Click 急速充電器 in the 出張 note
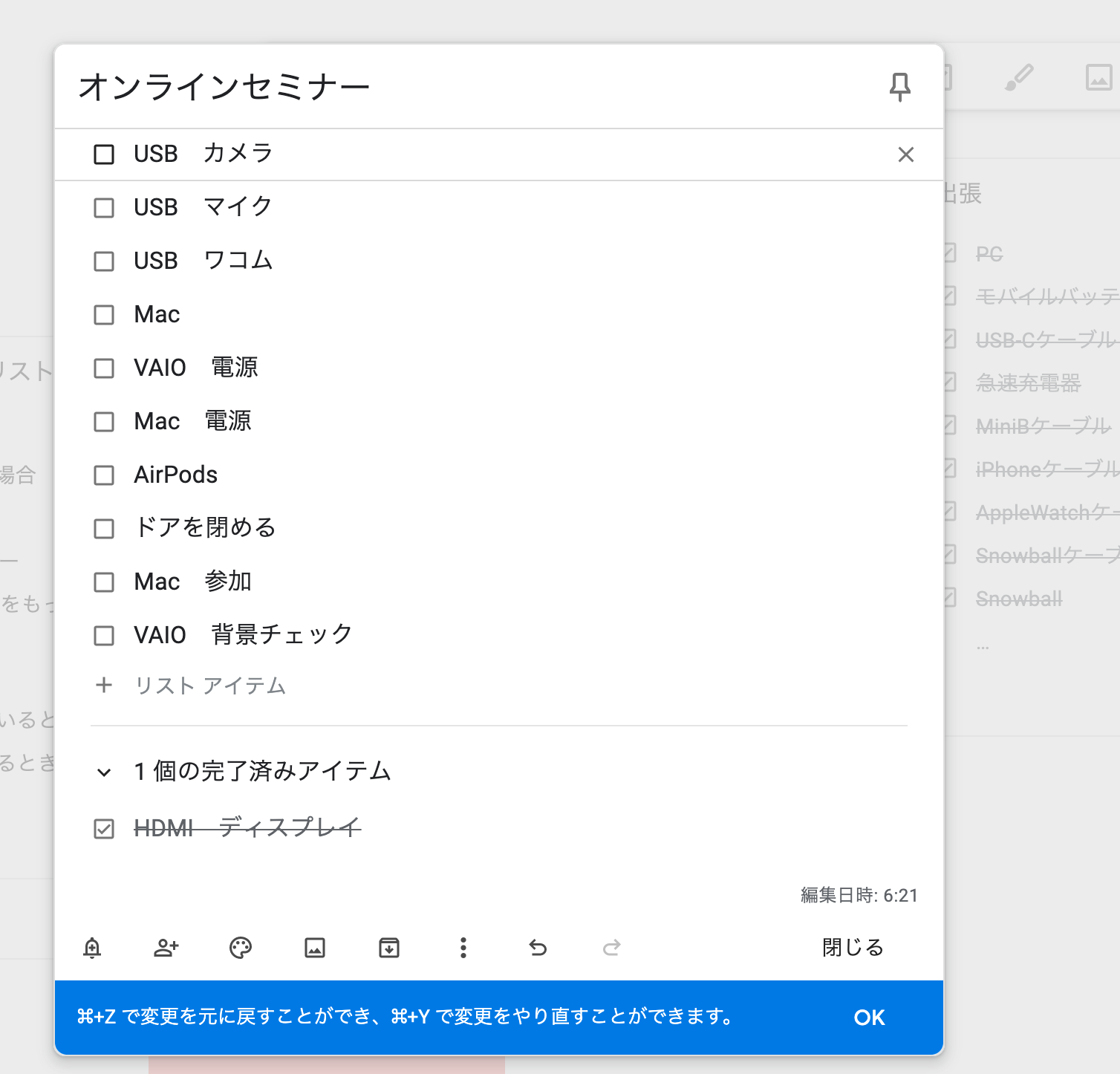The height and width of the screenshot is (1074, 1120). tap(1029, 383)
